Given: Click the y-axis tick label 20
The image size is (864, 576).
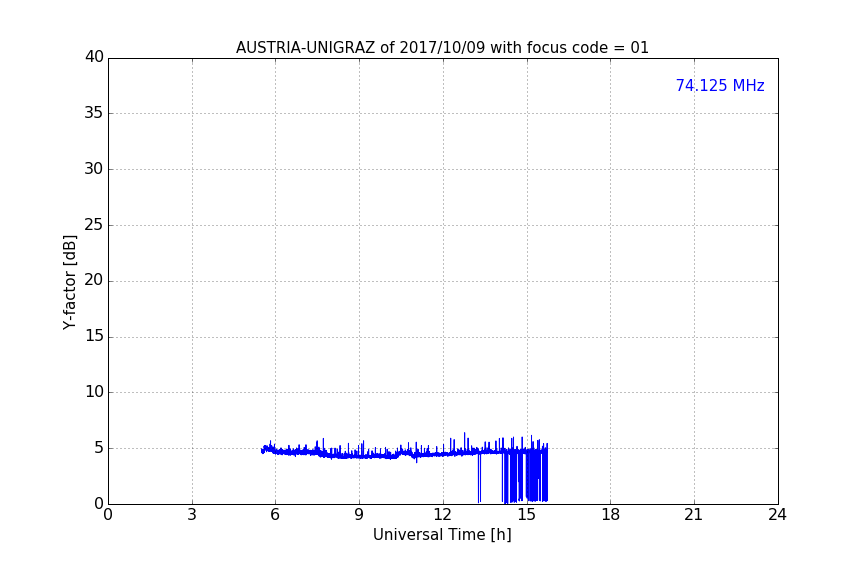Looking at the screenshot, I should pos(94,280).
